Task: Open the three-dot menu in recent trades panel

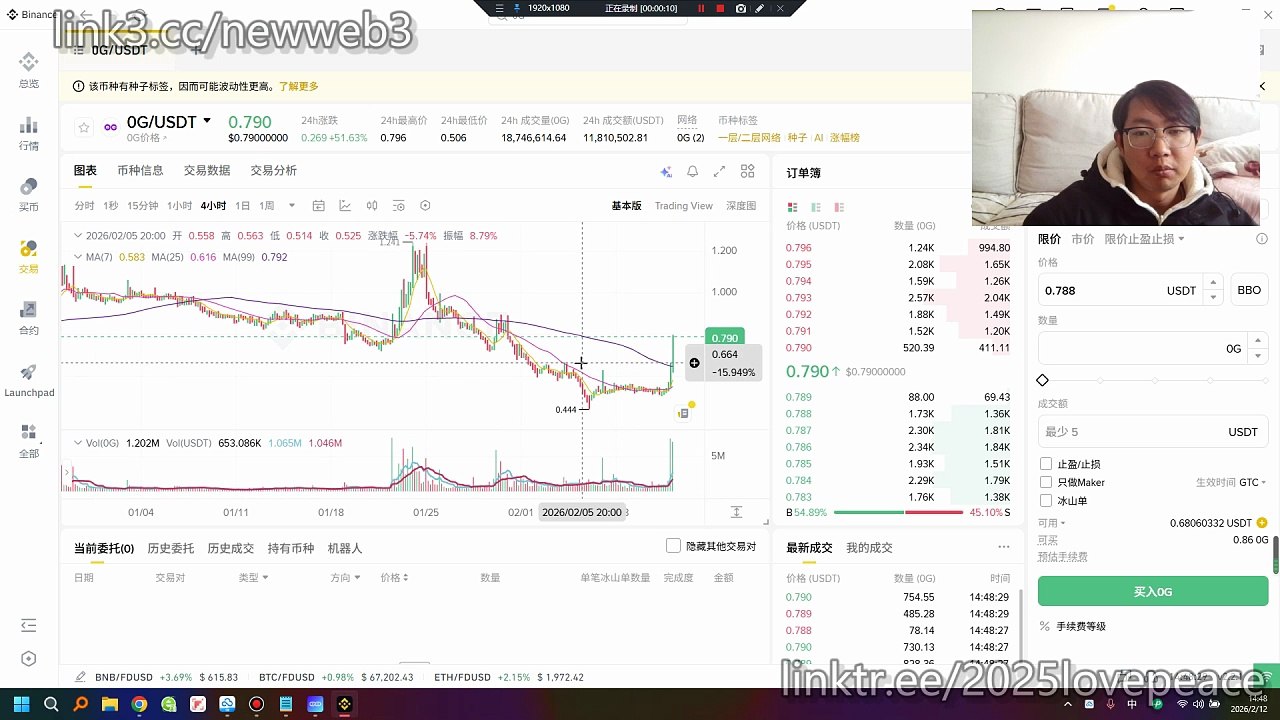Action: point(1004,547)
